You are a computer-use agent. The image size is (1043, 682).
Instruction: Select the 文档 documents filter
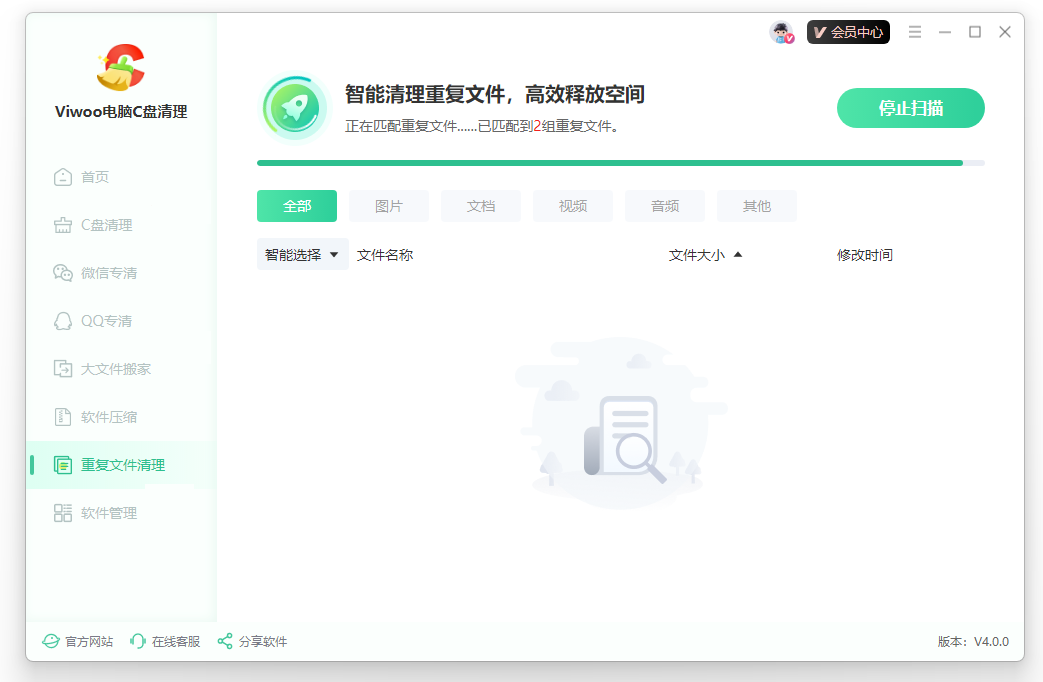480,206
